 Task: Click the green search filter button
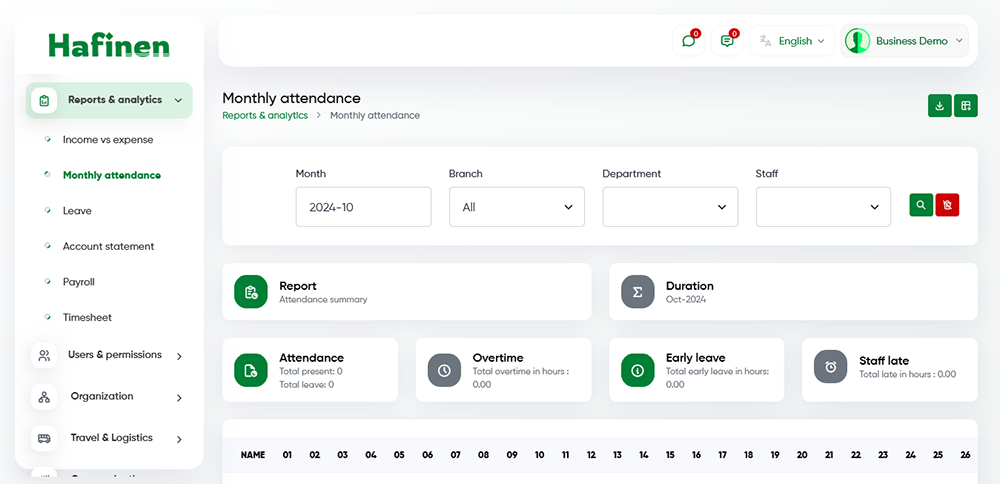coord(921,205)
